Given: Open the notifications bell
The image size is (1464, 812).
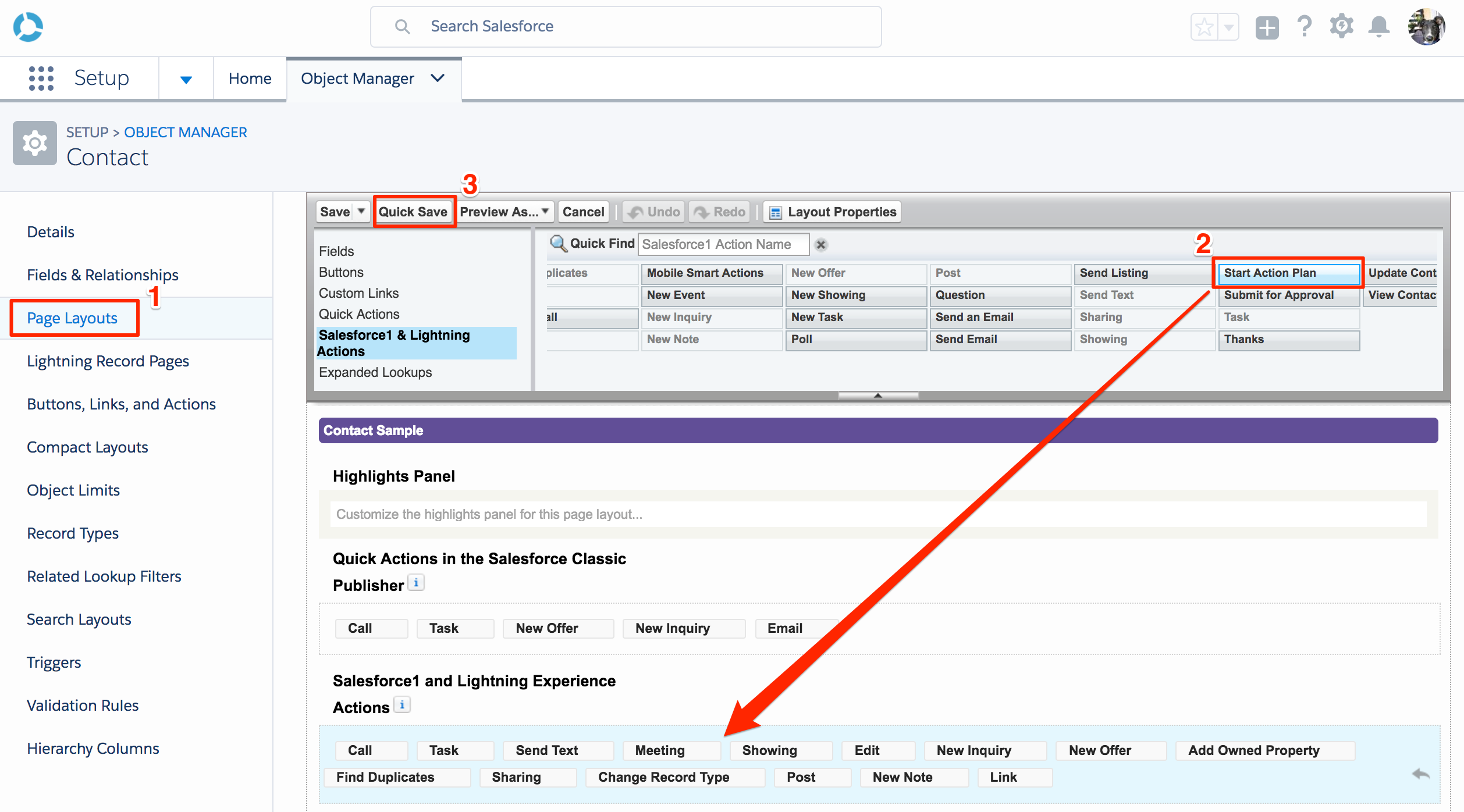Looking at the screenshot, I should coord(1379,27).
